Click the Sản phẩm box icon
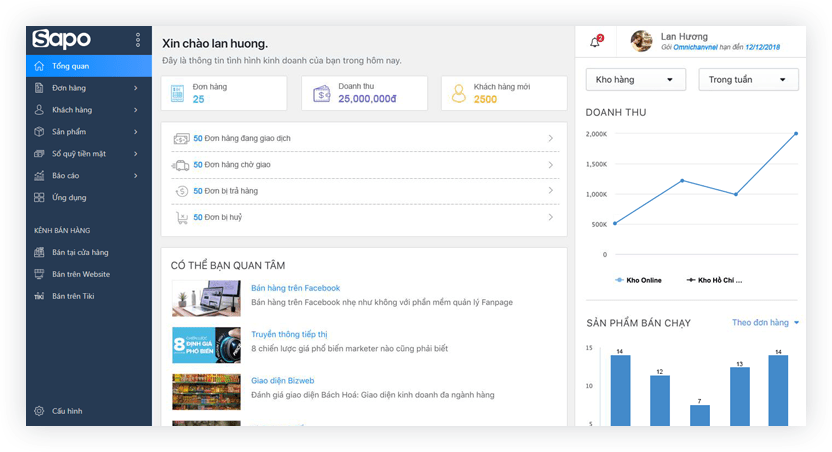 click(x=39, y=132)
